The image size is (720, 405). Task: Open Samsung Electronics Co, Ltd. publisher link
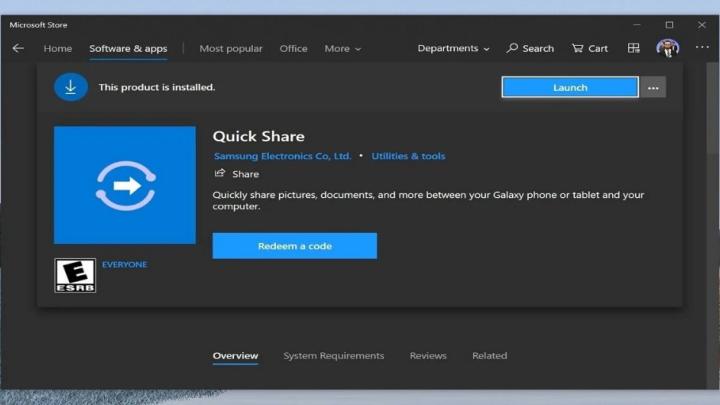282,156
